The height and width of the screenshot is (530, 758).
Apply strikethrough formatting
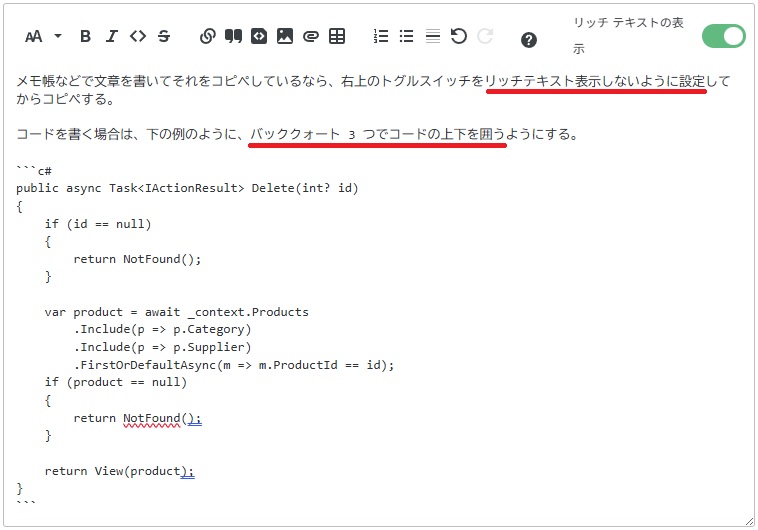coord(164,36)
